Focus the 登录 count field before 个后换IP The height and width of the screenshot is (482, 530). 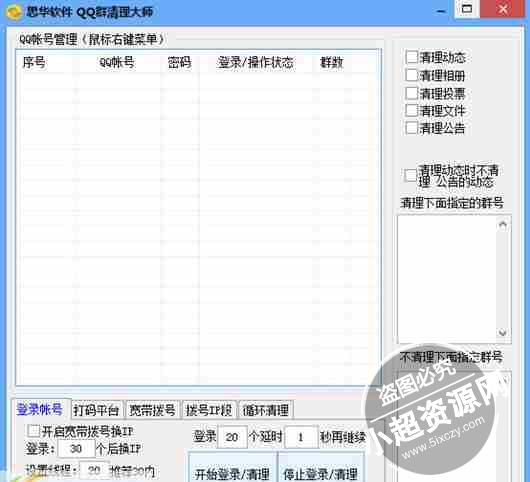[x=76, y=449]
